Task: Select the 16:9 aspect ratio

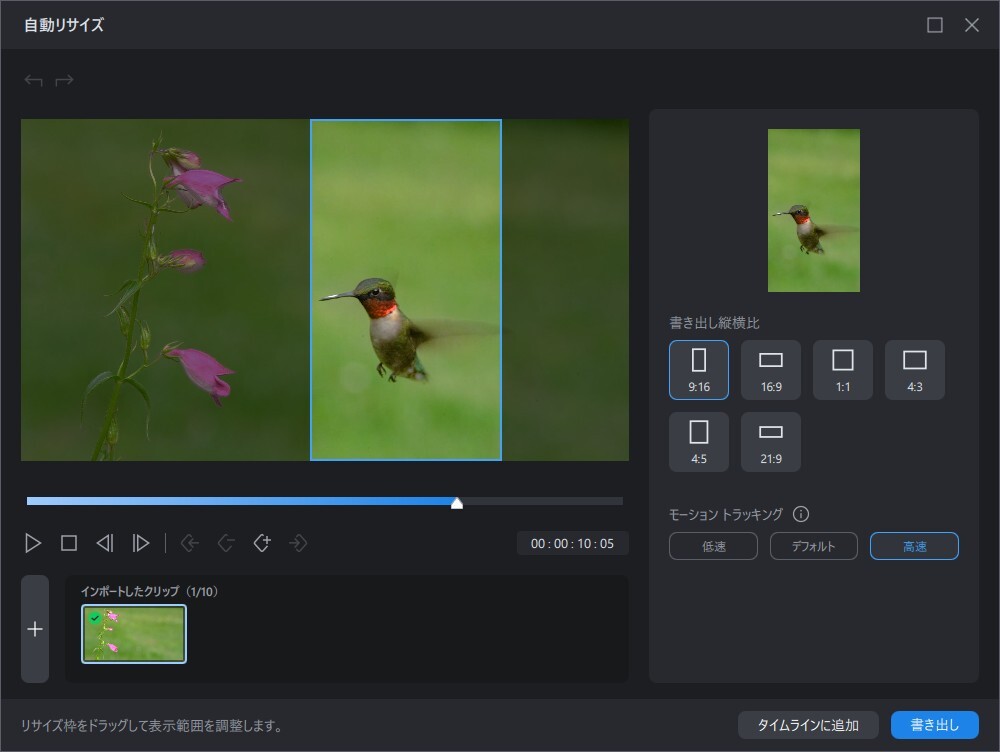Action: click(x=771, y=370)
